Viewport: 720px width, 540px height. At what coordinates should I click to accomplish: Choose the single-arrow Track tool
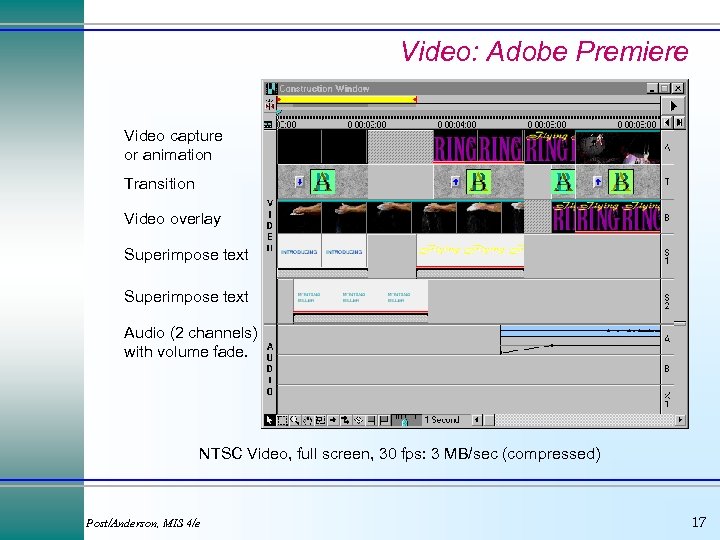tap(333, 420)
